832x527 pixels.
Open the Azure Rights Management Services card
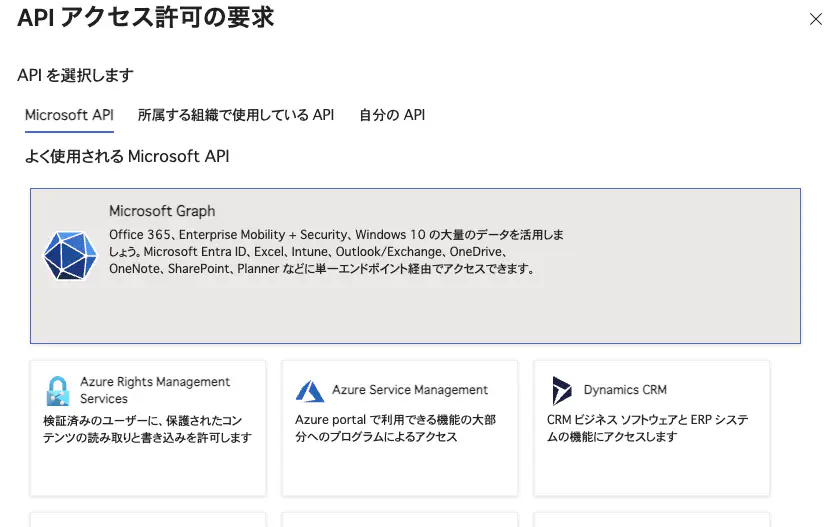[148, 428]
